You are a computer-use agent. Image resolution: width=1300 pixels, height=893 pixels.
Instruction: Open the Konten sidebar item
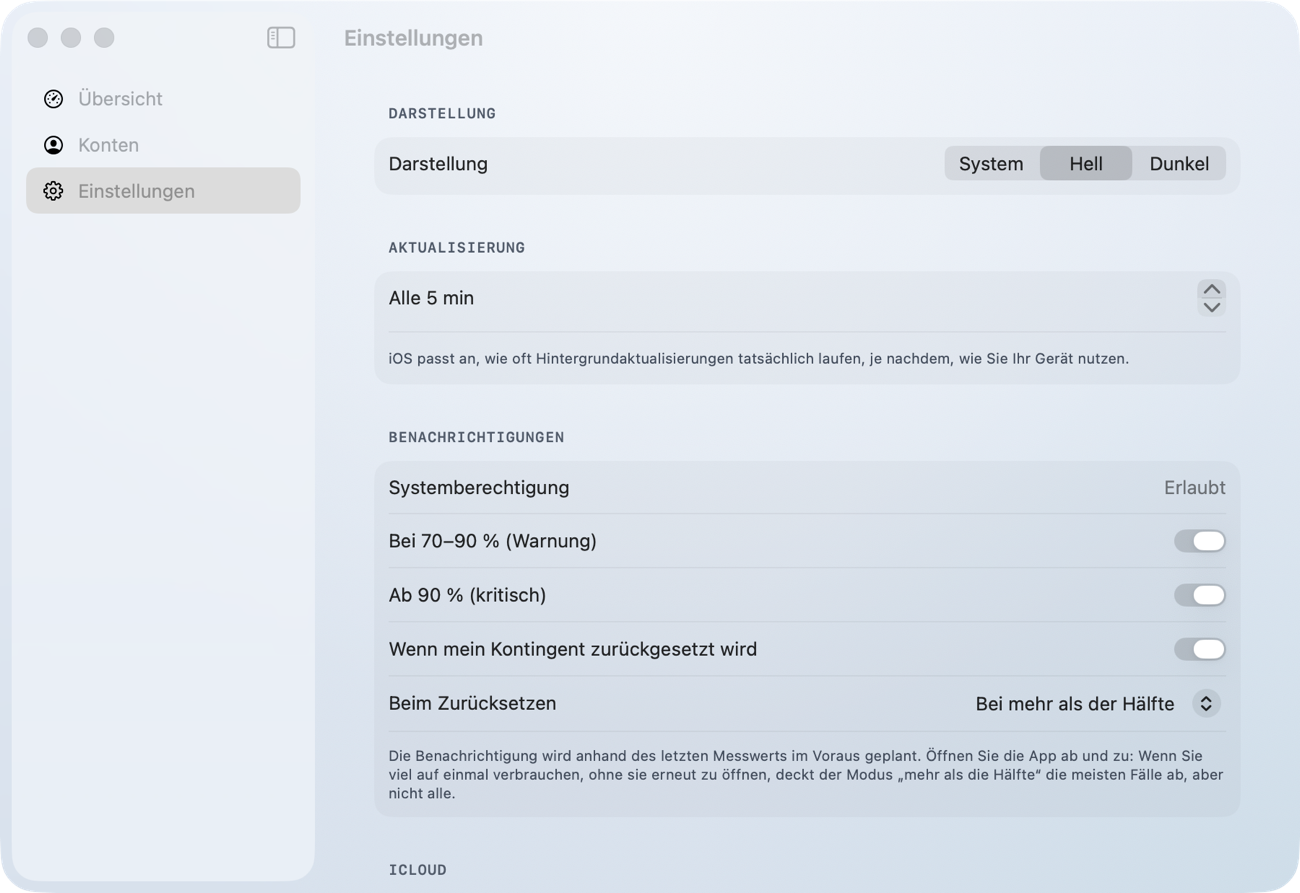coord(163,145)
